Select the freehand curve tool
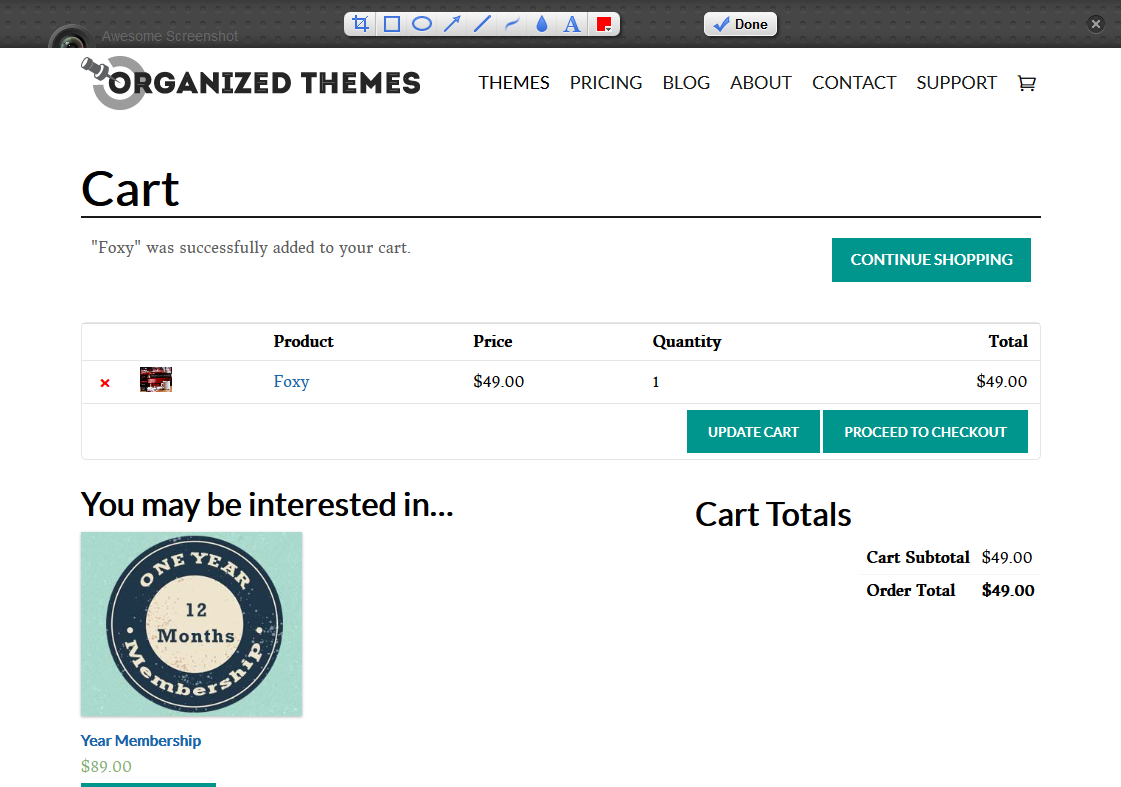Viewport: 1121px width, 787px height. point(512,24)
